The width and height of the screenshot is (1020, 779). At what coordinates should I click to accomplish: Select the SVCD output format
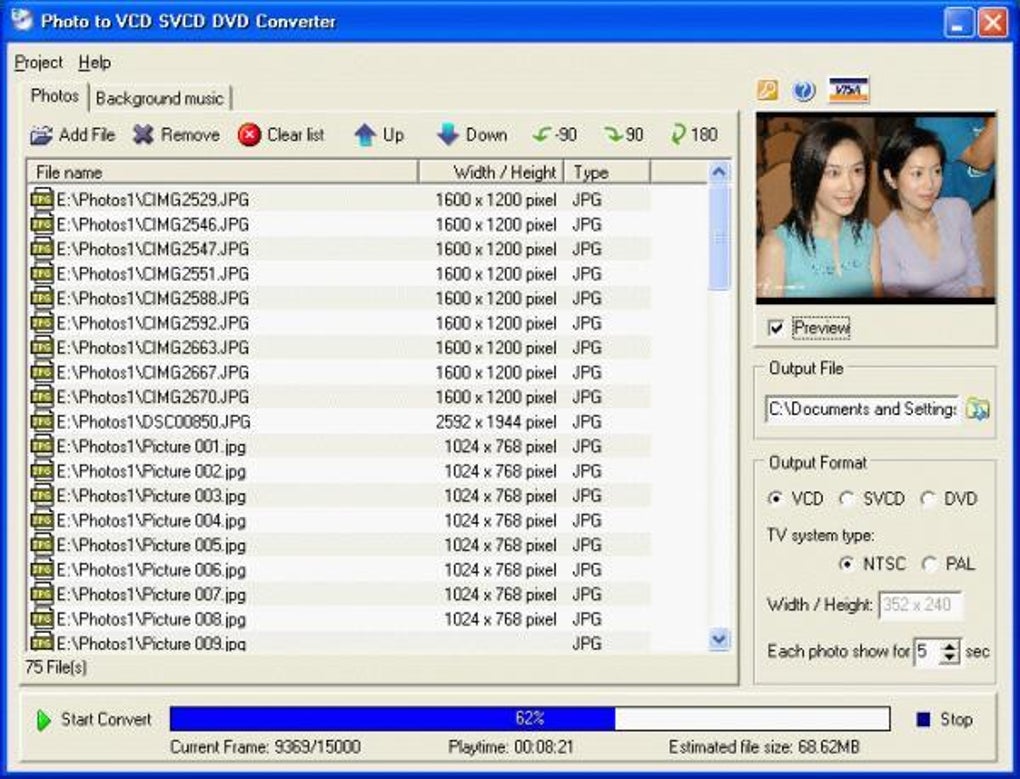pyautogui.click(x=847, y=499)
